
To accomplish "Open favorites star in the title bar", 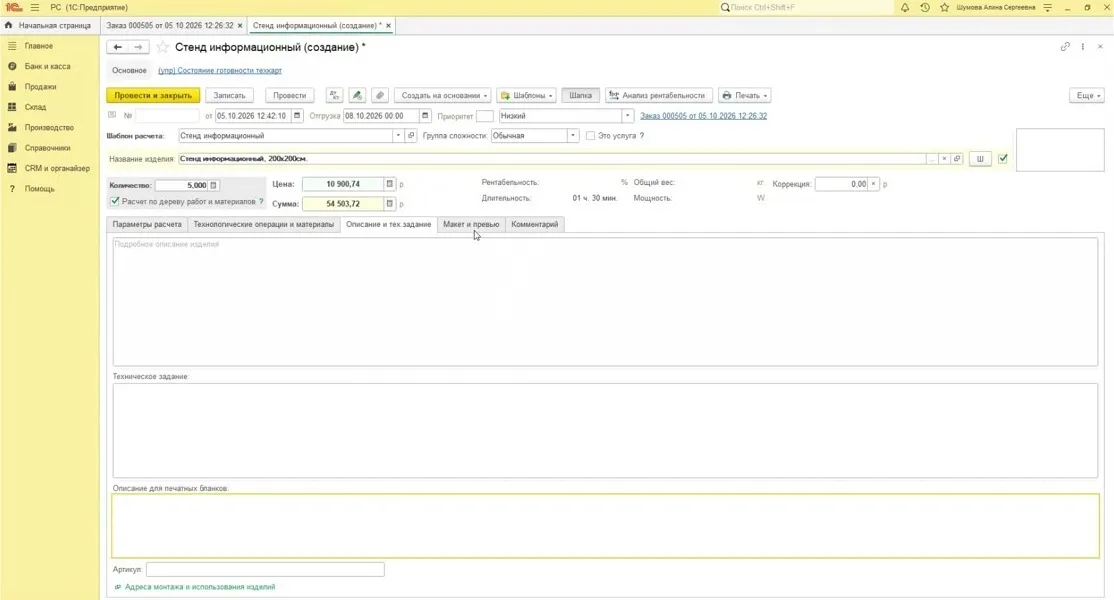I will tap(944, 7).
